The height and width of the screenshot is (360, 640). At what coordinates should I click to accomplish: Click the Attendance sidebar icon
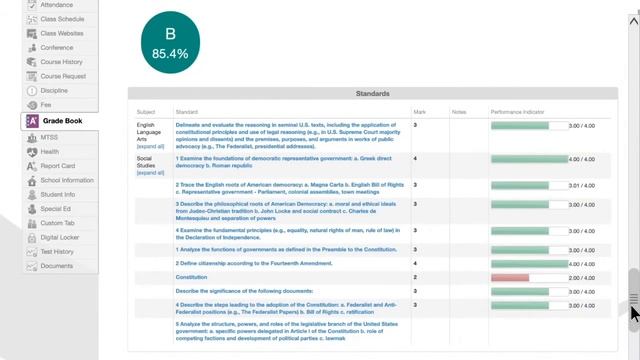coord(32,5)
